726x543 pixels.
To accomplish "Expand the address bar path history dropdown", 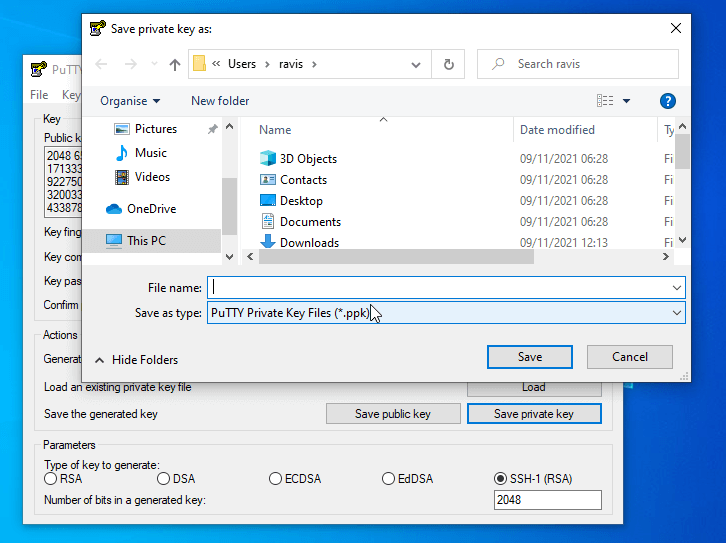I will (x=416, y=65).
